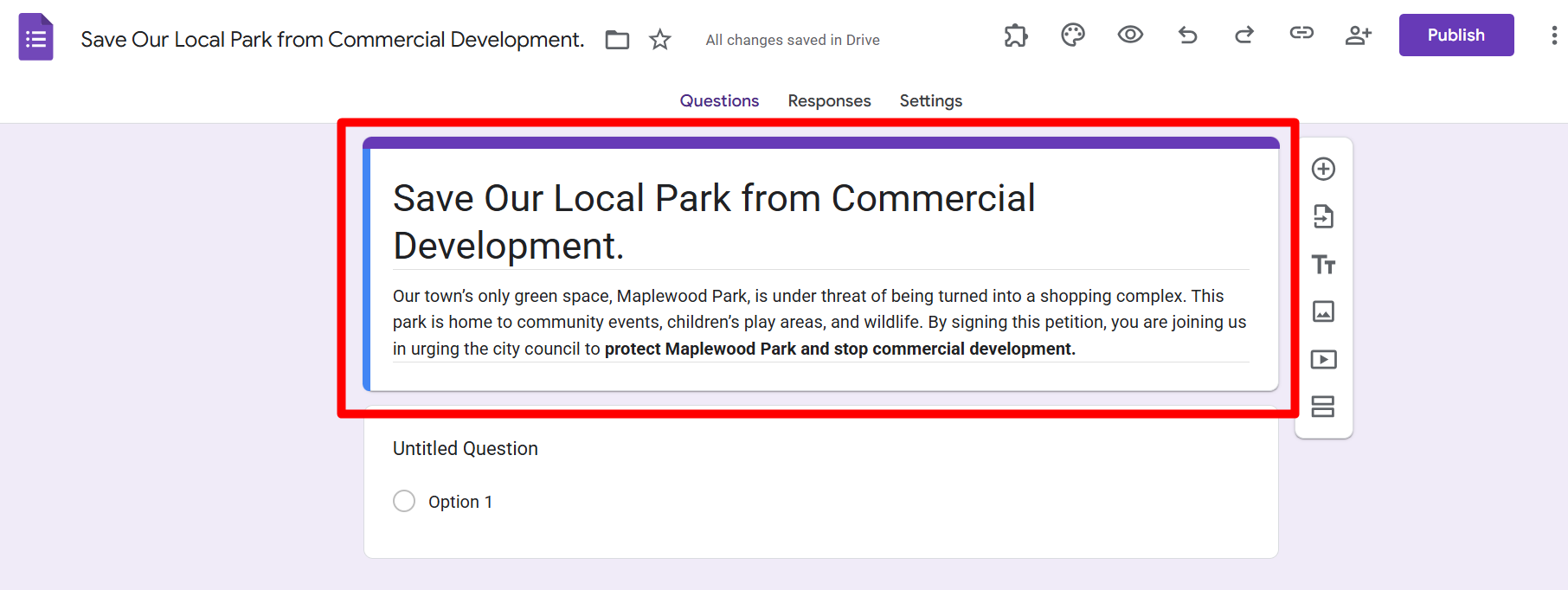This screenshot has height=590, width=1568.
Task: Import questions from another form
Action: (x=1323, y=216)
